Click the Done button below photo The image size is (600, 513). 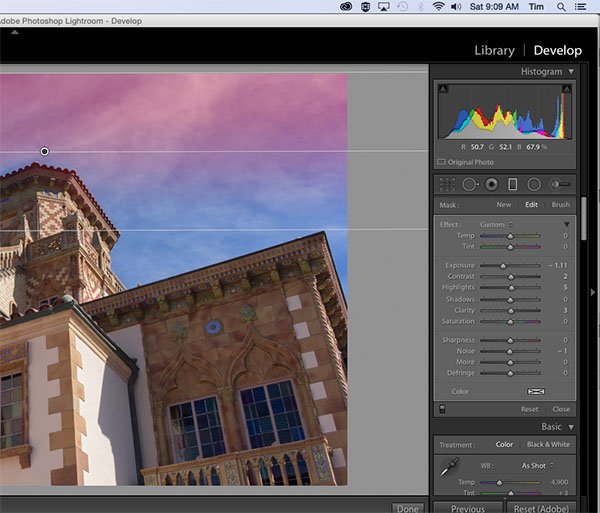406,508
